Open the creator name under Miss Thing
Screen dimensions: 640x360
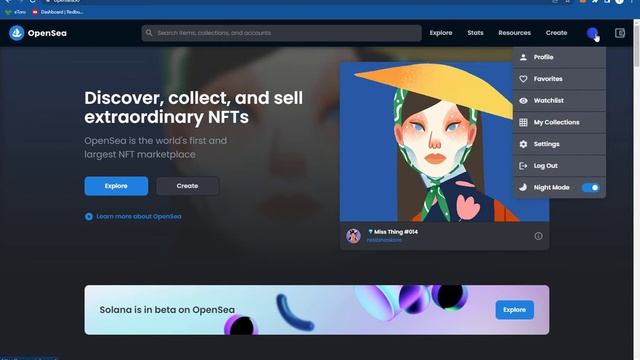(x=384, y=240)
